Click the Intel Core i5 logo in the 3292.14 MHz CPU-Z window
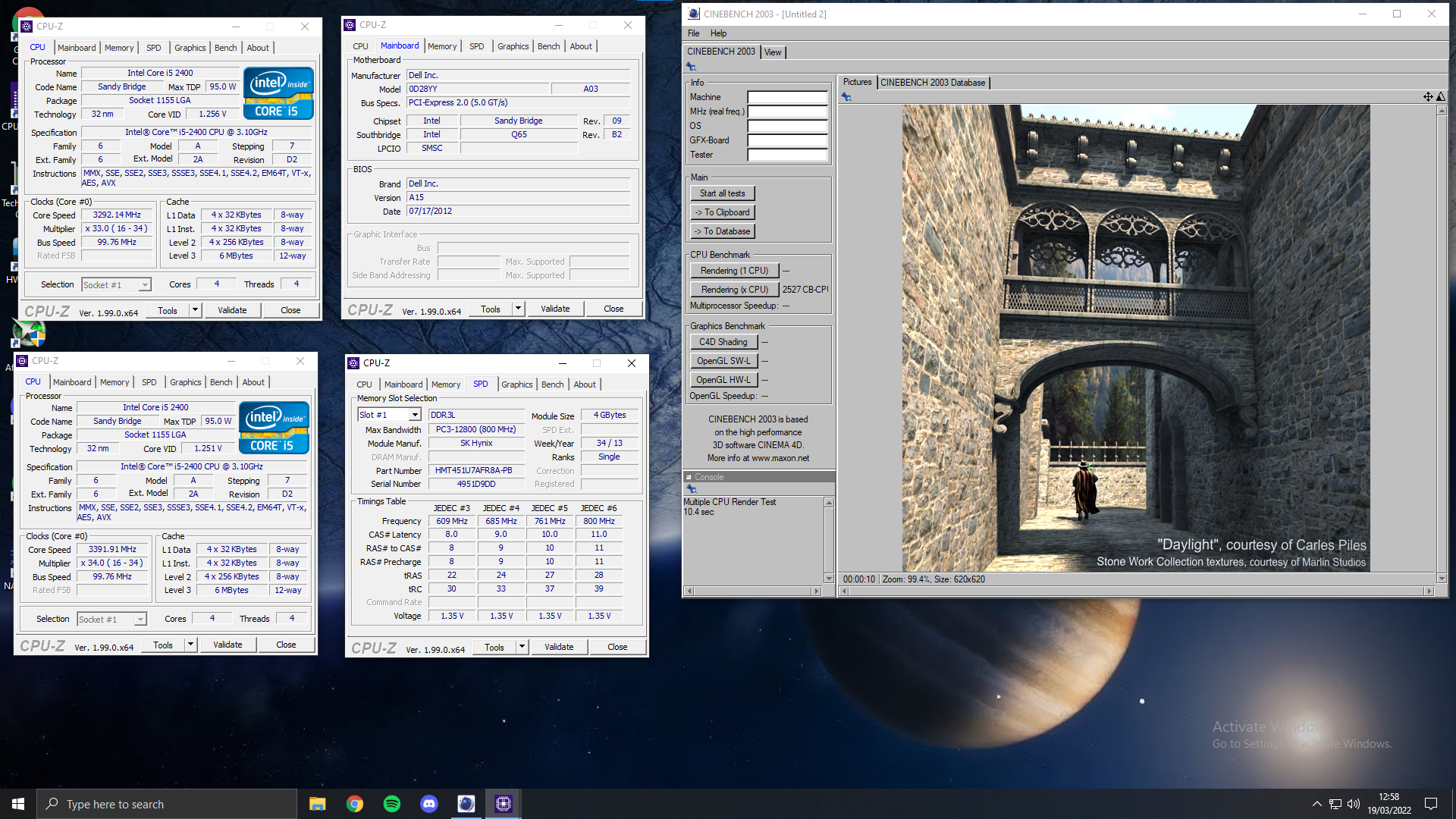This screenshot has width=1456, height=819. coord(278,94)
